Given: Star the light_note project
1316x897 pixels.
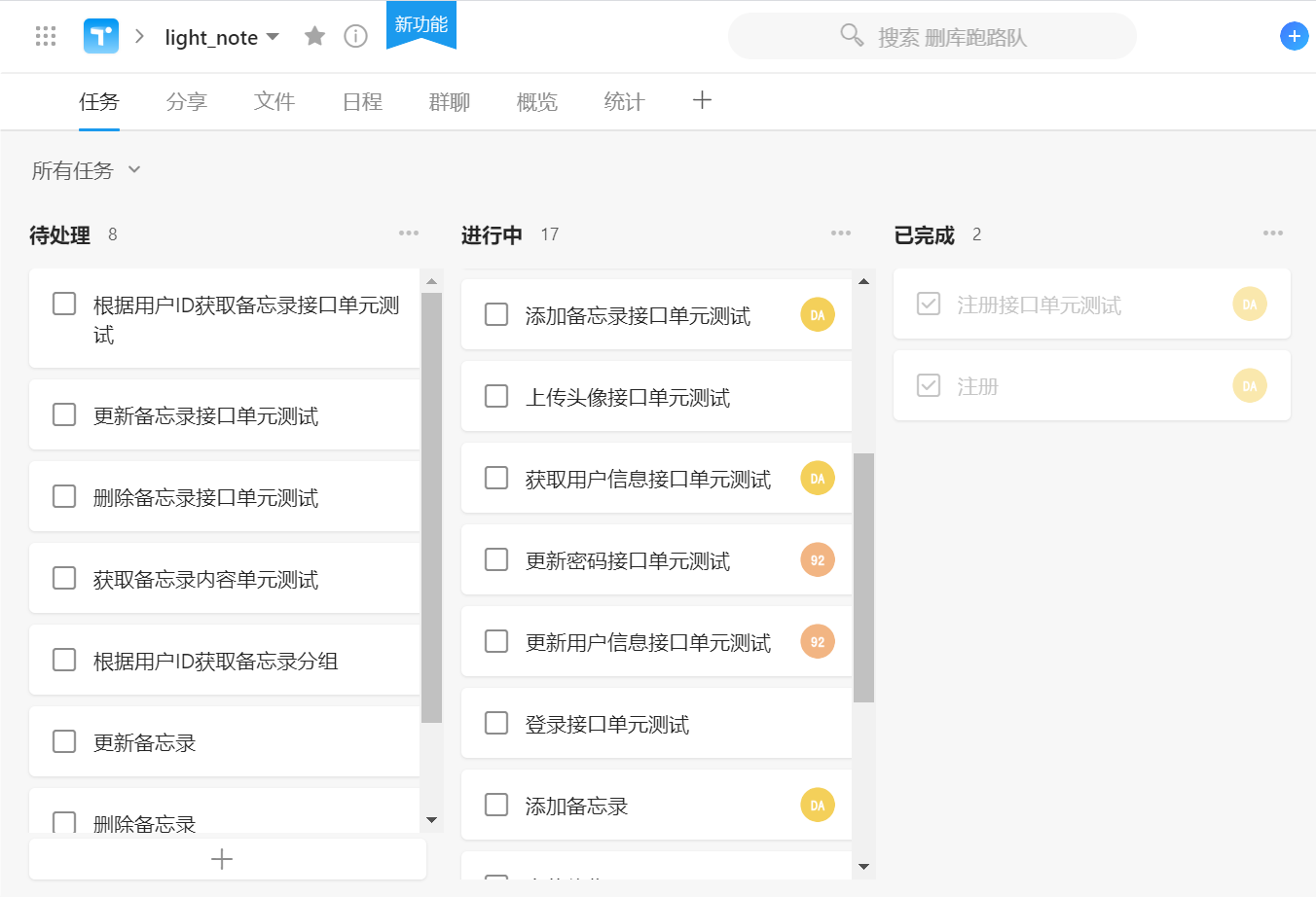Looking at the screenshot, I should (314, 37).
